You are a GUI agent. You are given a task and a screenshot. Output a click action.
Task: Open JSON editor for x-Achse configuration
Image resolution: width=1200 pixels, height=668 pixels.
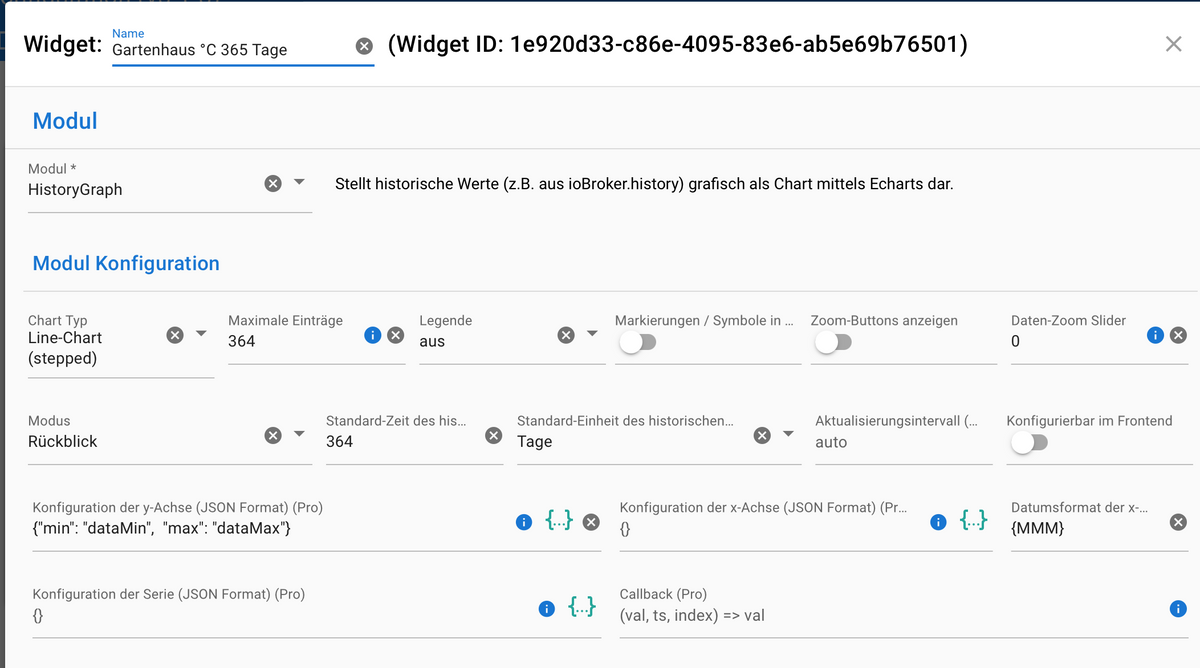coord(973,520)
